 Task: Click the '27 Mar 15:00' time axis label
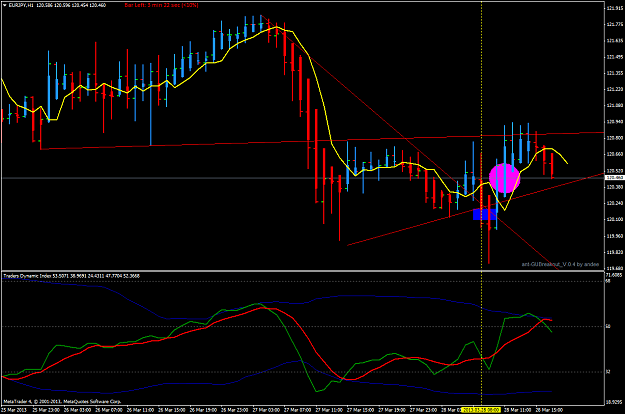pyautogui.click(x=359, y=410)
